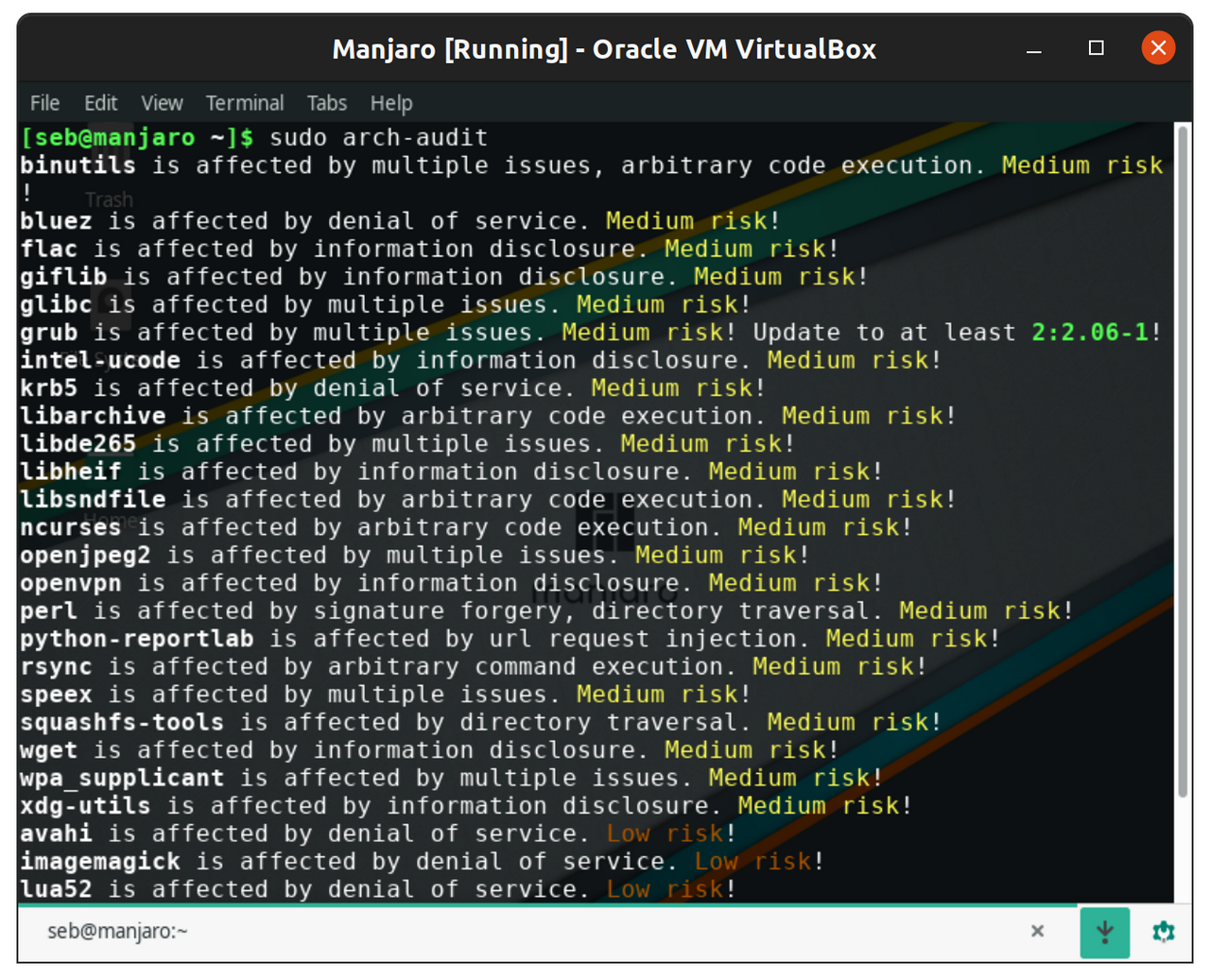This screenshot has width=1210, height=980.
Task: Open the File menu
Action: [x=44, y=103]
